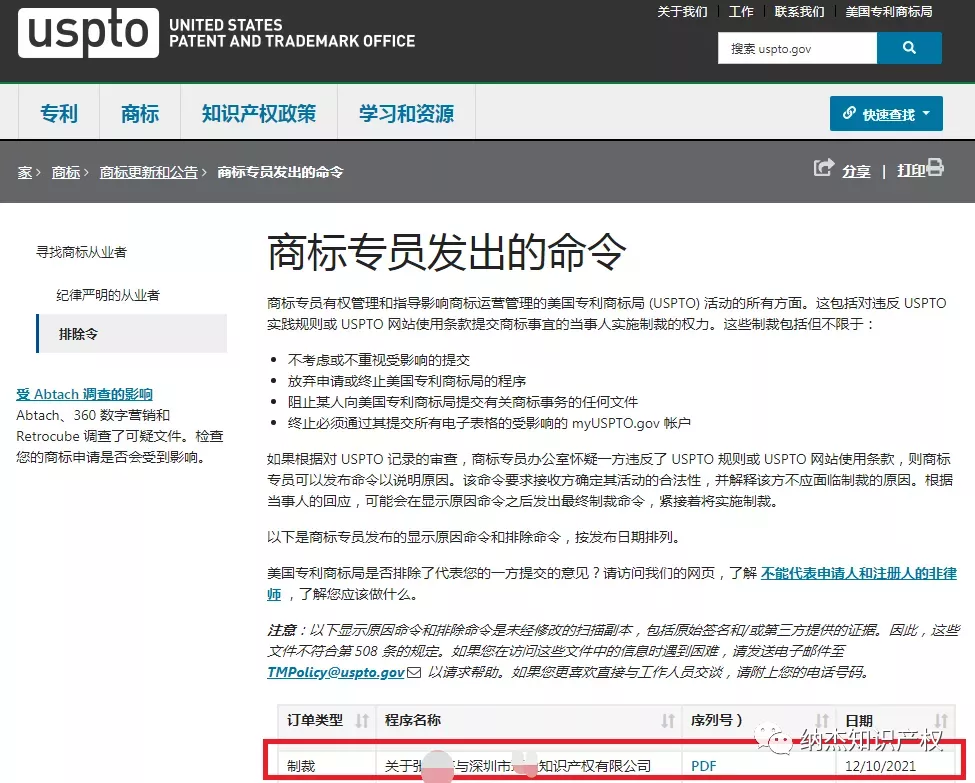The height and width of the screenshot is (783, 975).
Task: Toggle sorting on the 日期 column
Action: [941, 720]
